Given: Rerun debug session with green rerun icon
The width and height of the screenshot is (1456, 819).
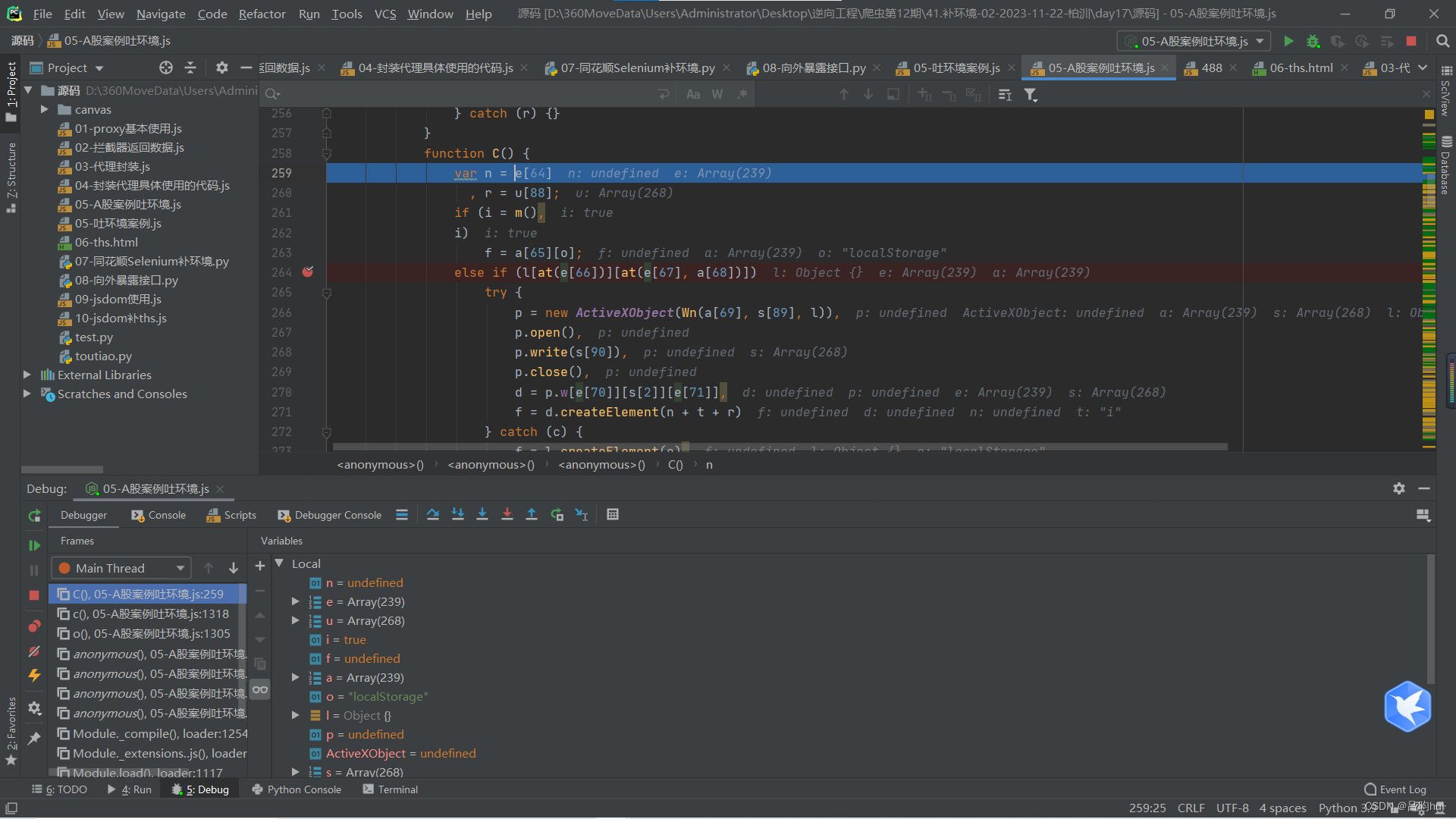Looking at the screenshot, I should pyautogui.click(x=34, y=516).
